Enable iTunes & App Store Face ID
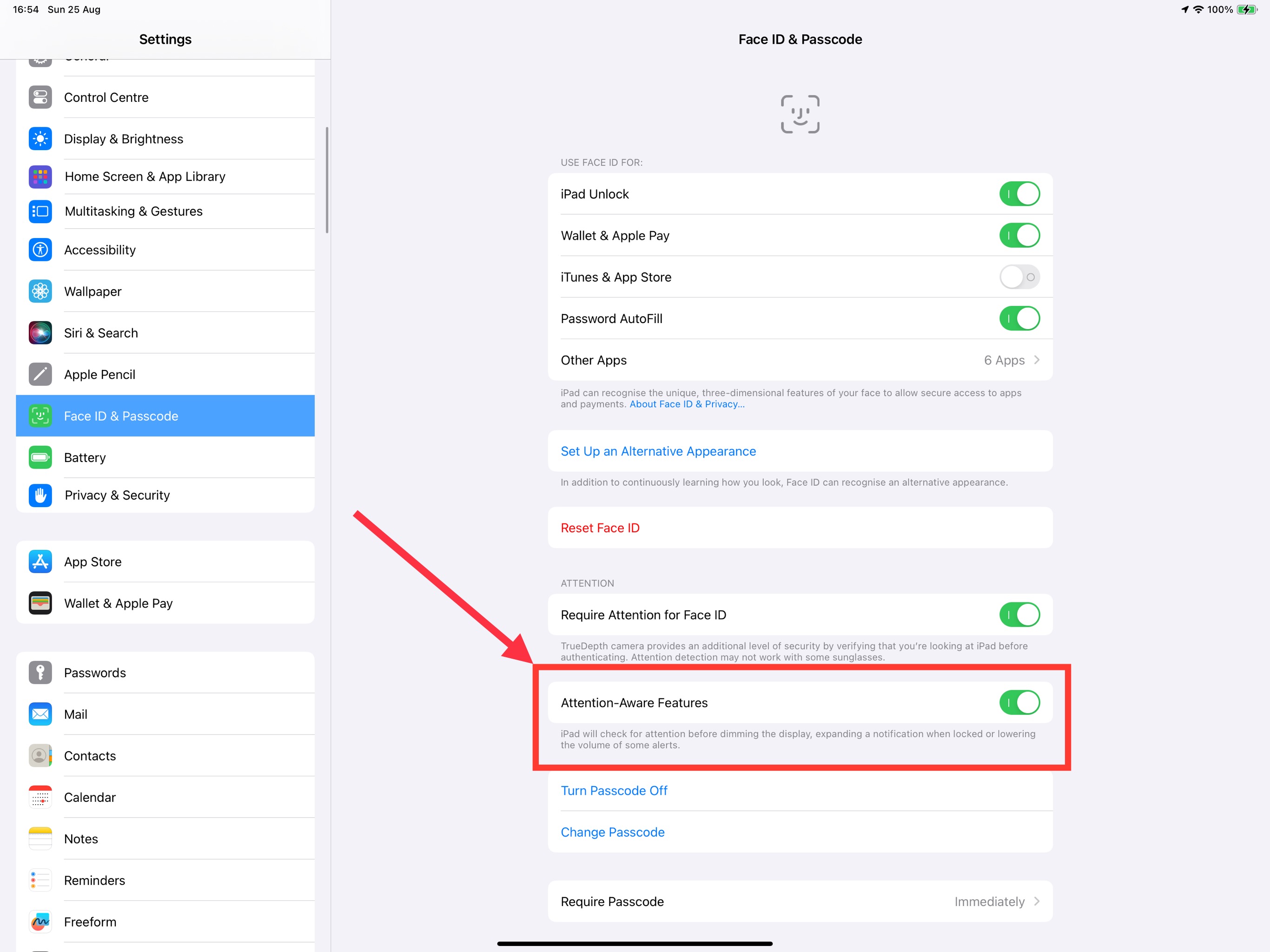Screen dimensions: 1270x952 click(1019, 277)
